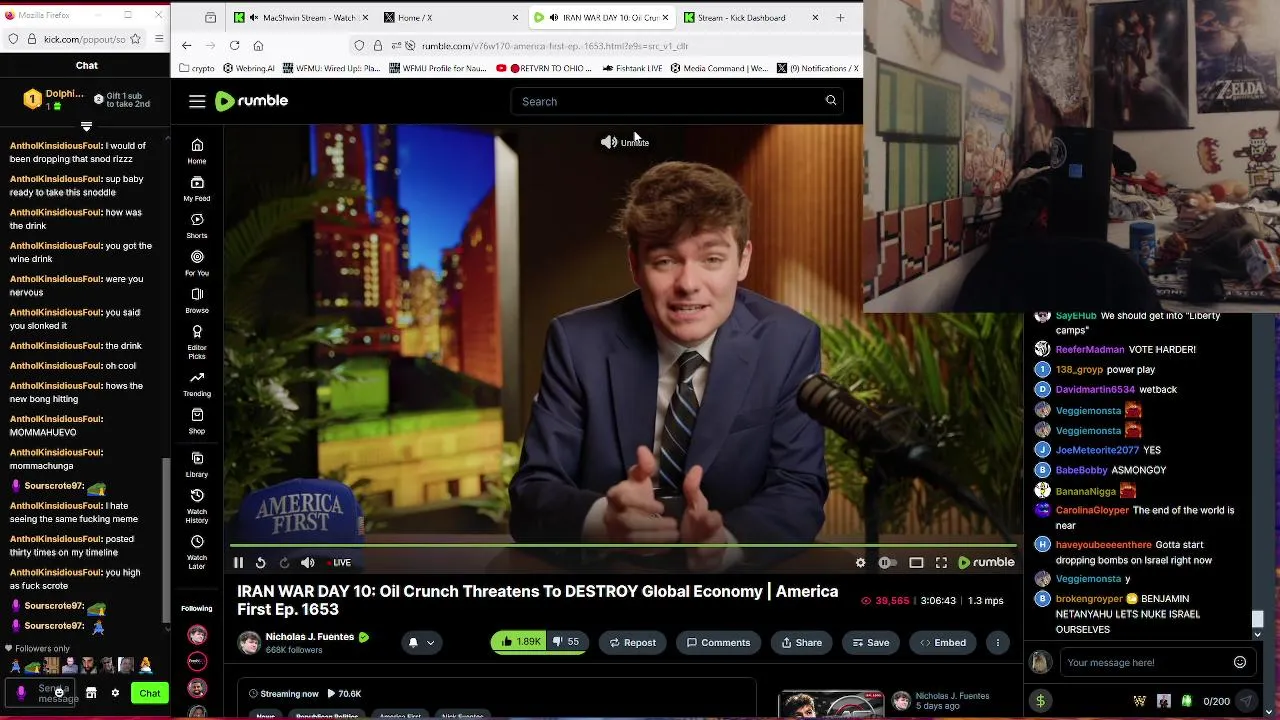Image resolution: width=1280 pixels, height=720 pixels.
Task: Click the Unmute overlay on the video
Action: pos(624,142)
